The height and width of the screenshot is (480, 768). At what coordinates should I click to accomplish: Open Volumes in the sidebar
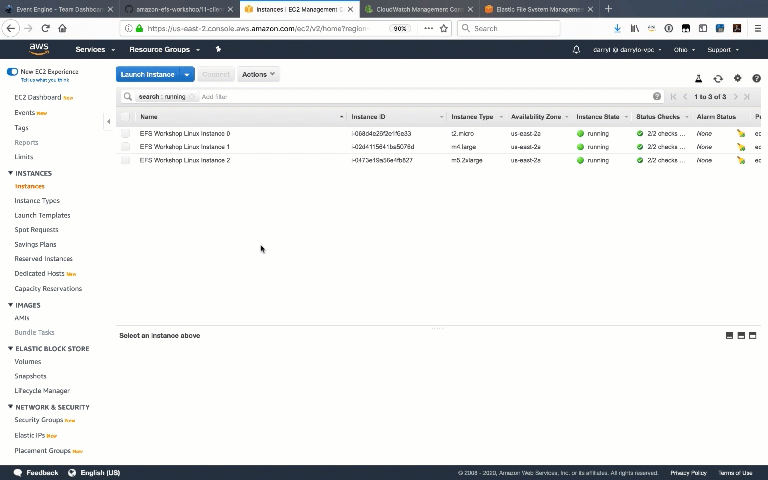pyautogui.click(x=28, y=361)
